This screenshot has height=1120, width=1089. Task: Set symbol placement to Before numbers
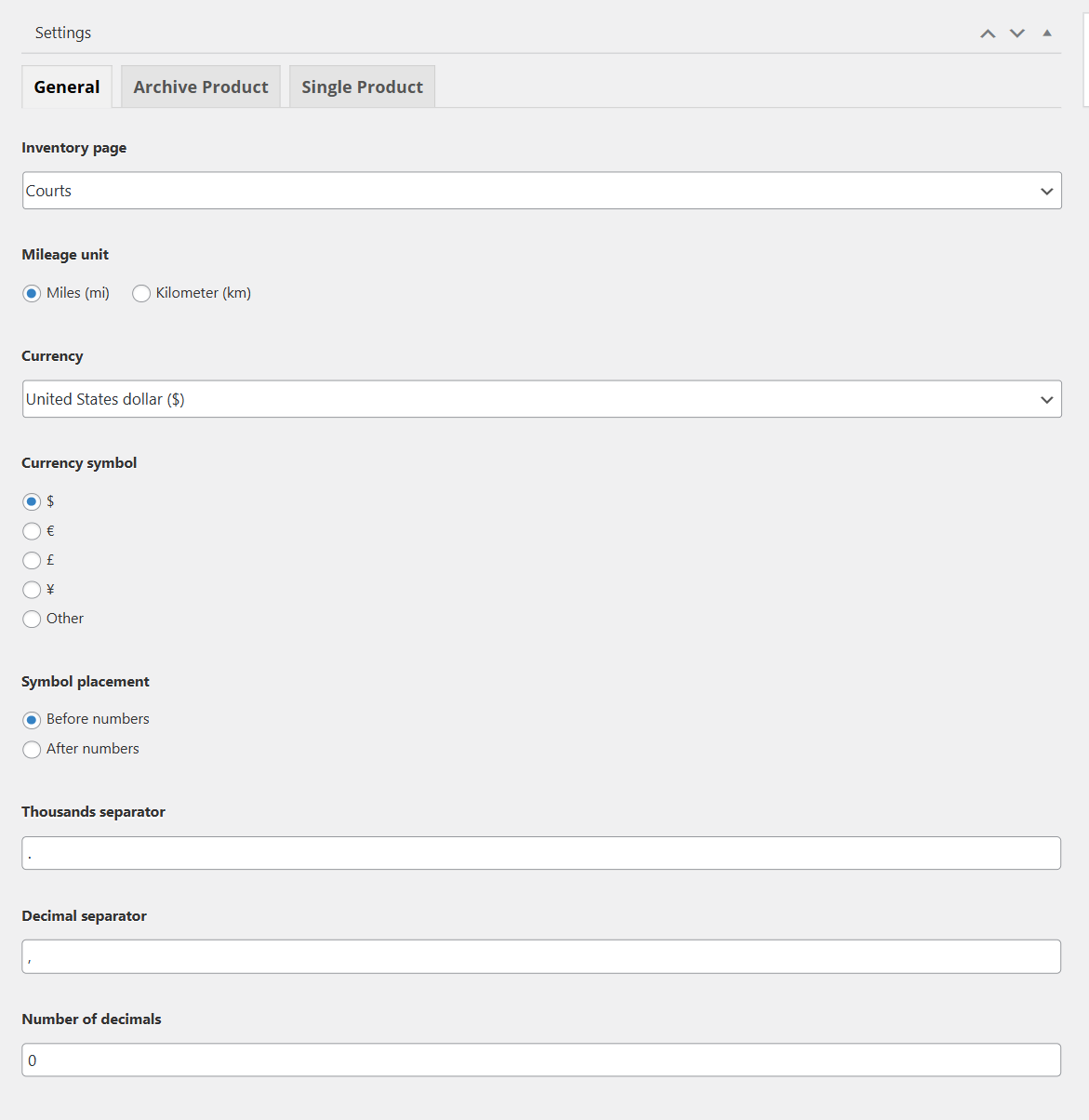coord(32,719)
